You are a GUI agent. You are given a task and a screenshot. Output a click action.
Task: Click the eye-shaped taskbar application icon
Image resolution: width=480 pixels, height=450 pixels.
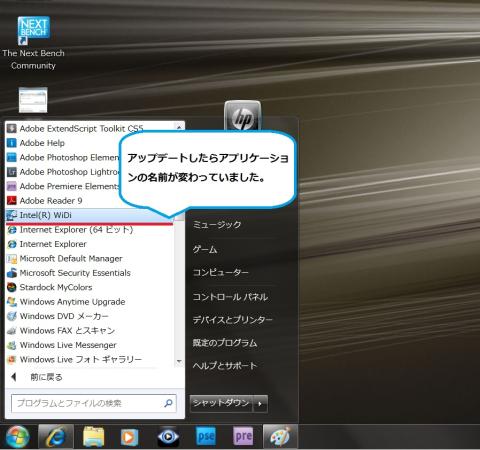168,437
